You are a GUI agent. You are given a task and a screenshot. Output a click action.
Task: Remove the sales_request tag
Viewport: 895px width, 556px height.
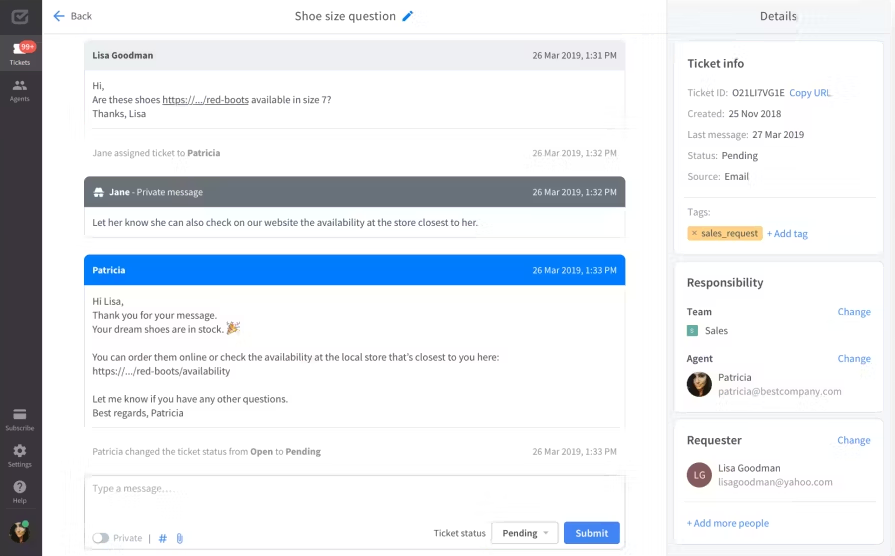click(x=694, y=233)
